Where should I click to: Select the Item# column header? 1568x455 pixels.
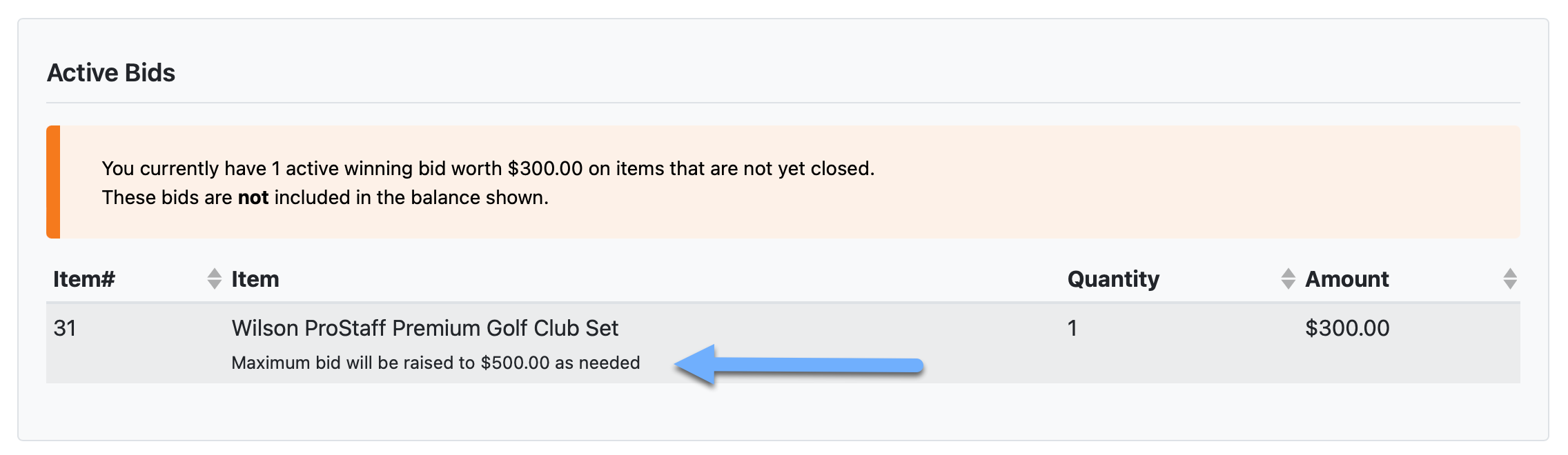[84, 279]
